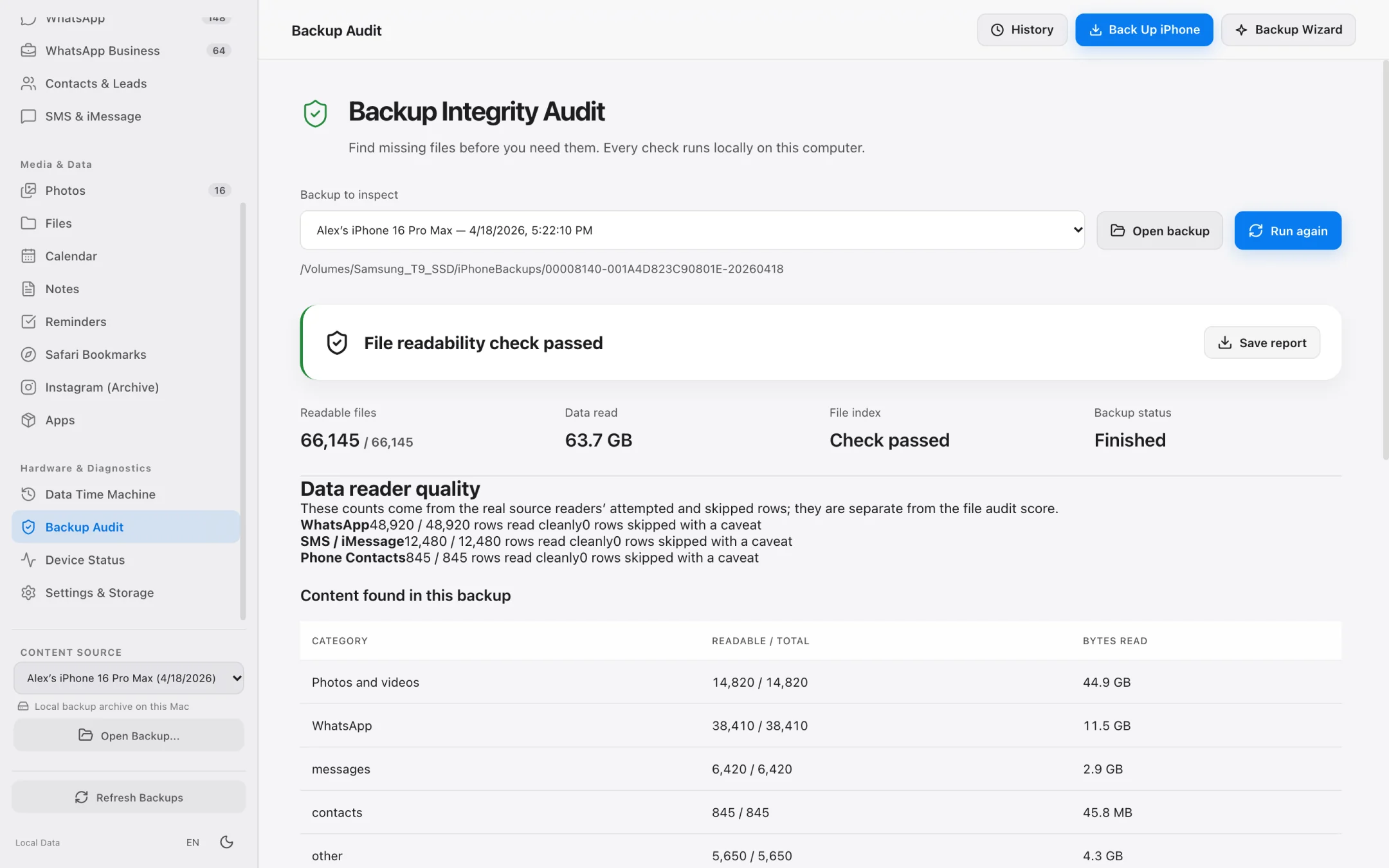This screenshot has height=868, width=1389.
Task: Click the Files folder icon
Action: point(28,222)
